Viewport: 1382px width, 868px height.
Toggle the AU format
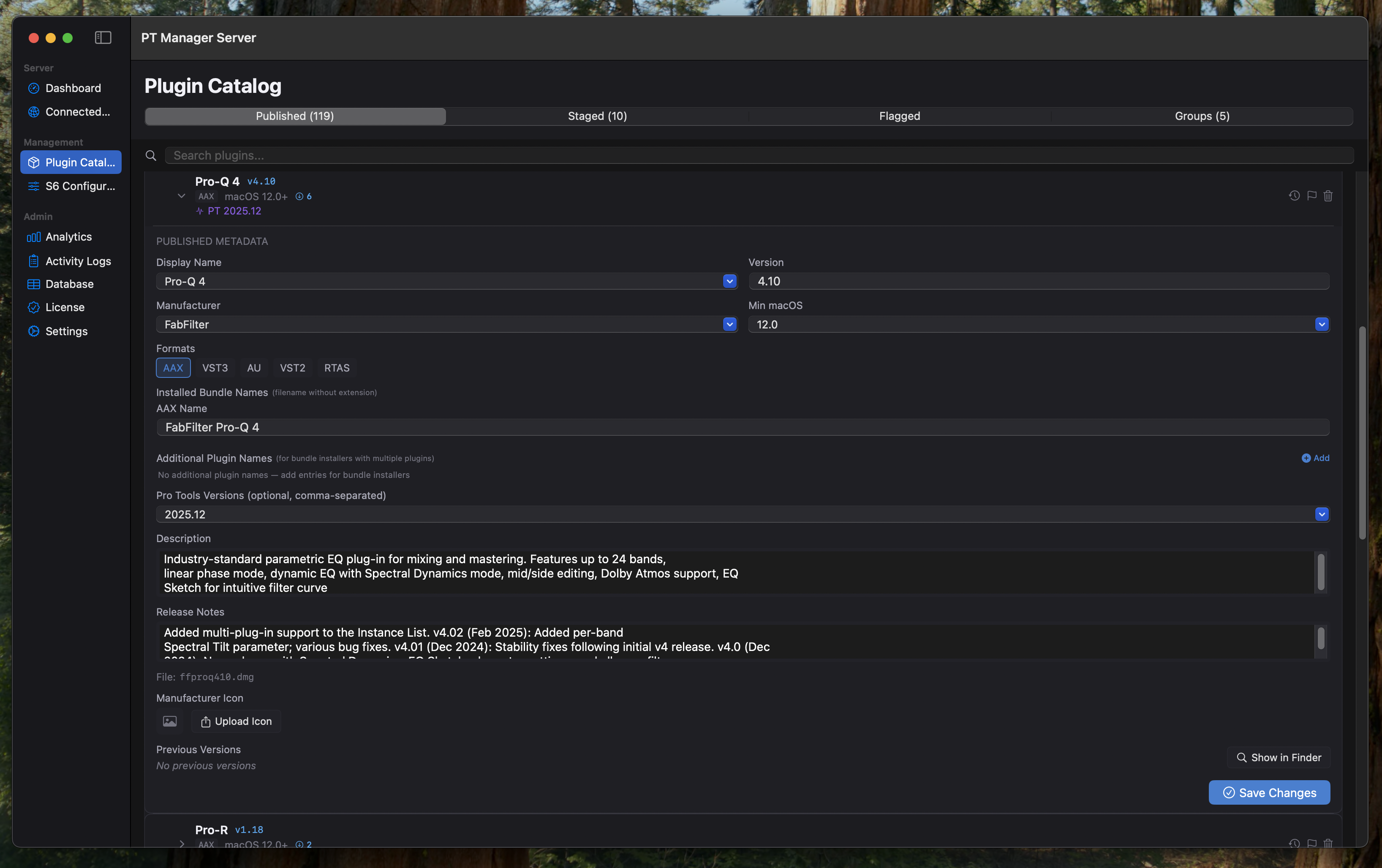(x=254, y=368)
